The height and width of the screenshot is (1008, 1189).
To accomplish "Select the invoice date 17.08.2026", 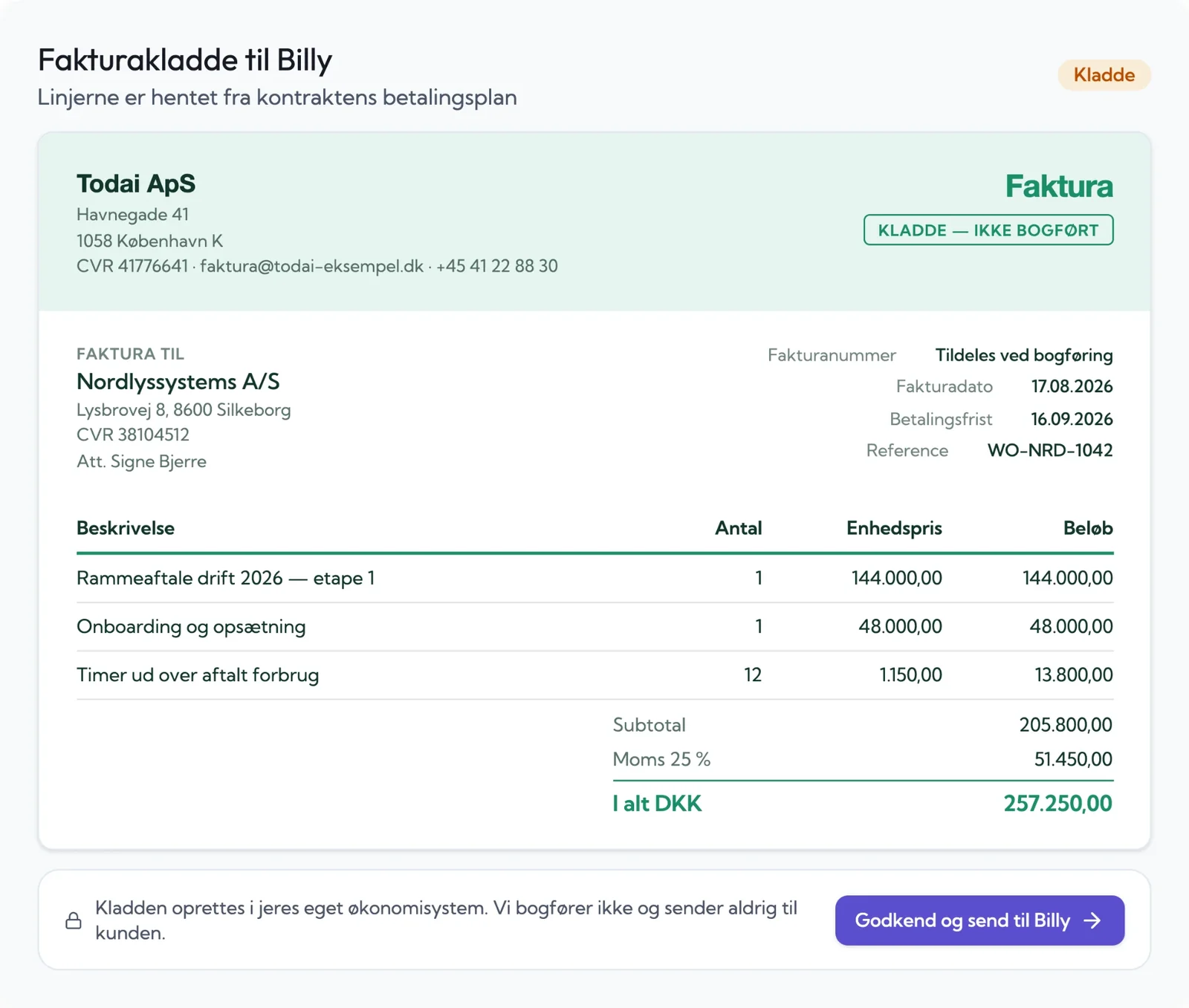I will pyautogui.click(x=1072, y=386).
